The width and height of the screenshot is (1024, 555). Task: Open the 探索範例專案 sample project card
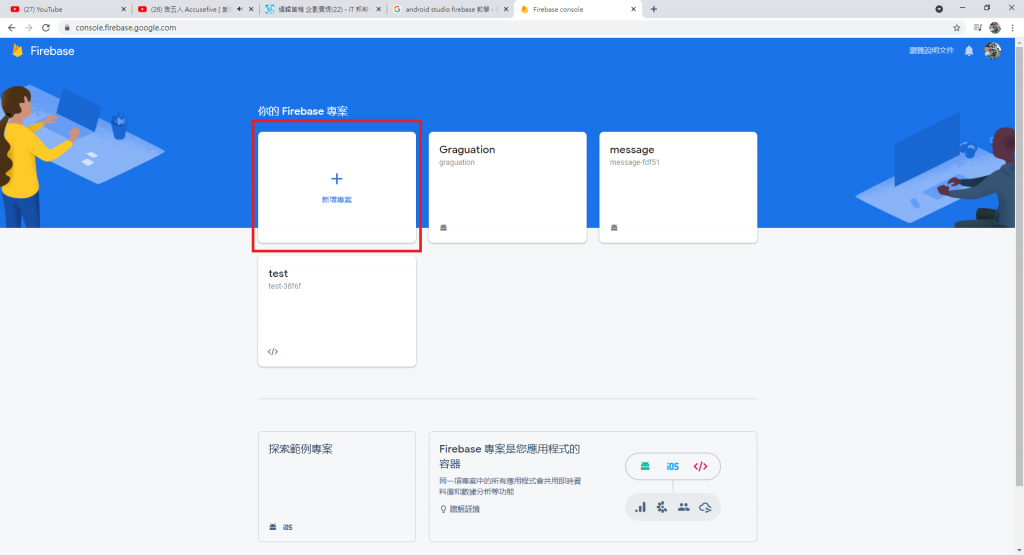click(x=337, y=486)
